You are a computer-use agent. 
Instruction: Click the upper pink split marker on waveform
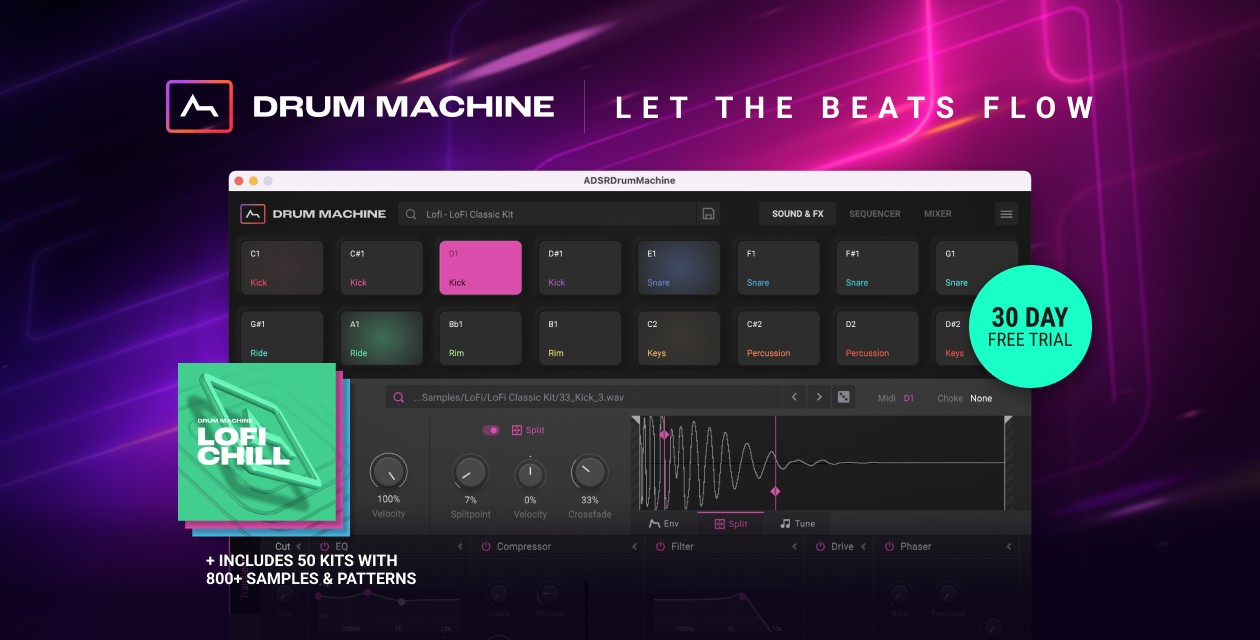[x=663, y=434]
